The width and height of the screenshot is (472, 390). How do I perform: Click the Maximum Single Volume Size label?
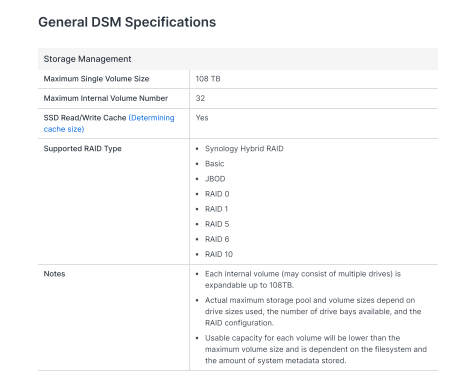click(x=96, y=79)
